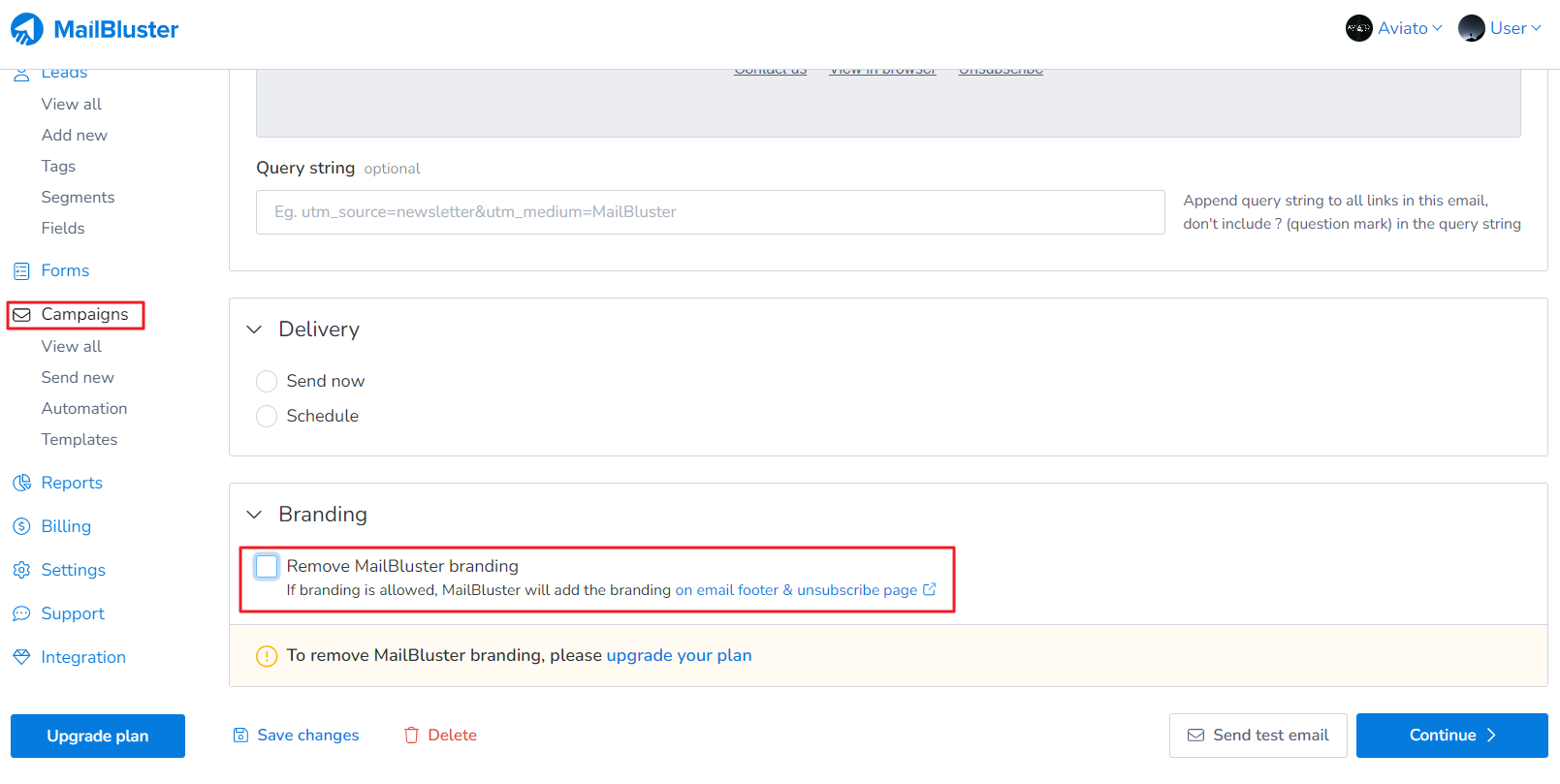Click Save changes
The width and height of the screenshot is (1560, 784).
pos(297,736)
